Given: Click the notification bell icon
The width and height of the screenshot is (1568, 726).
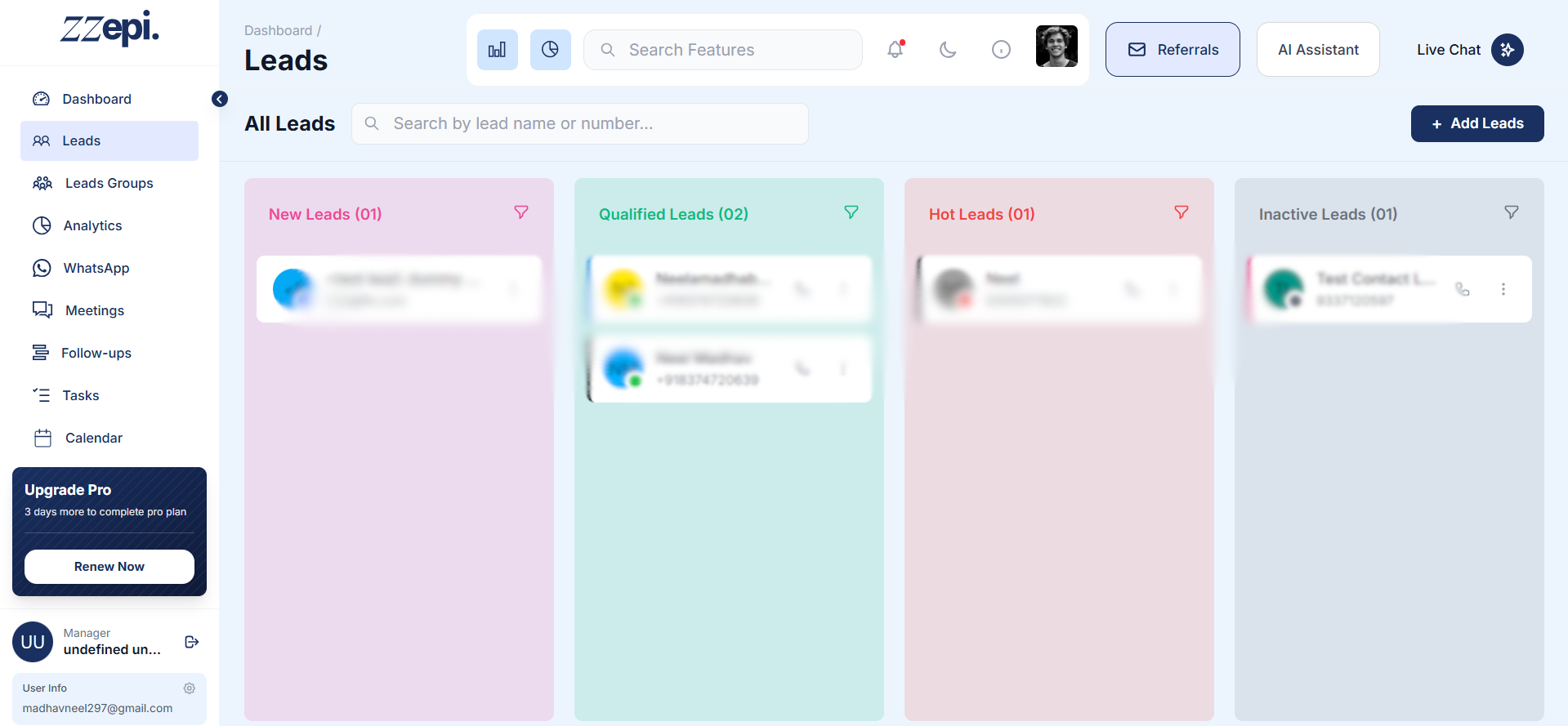Looking at the screenshot, I should click(896, 50).
